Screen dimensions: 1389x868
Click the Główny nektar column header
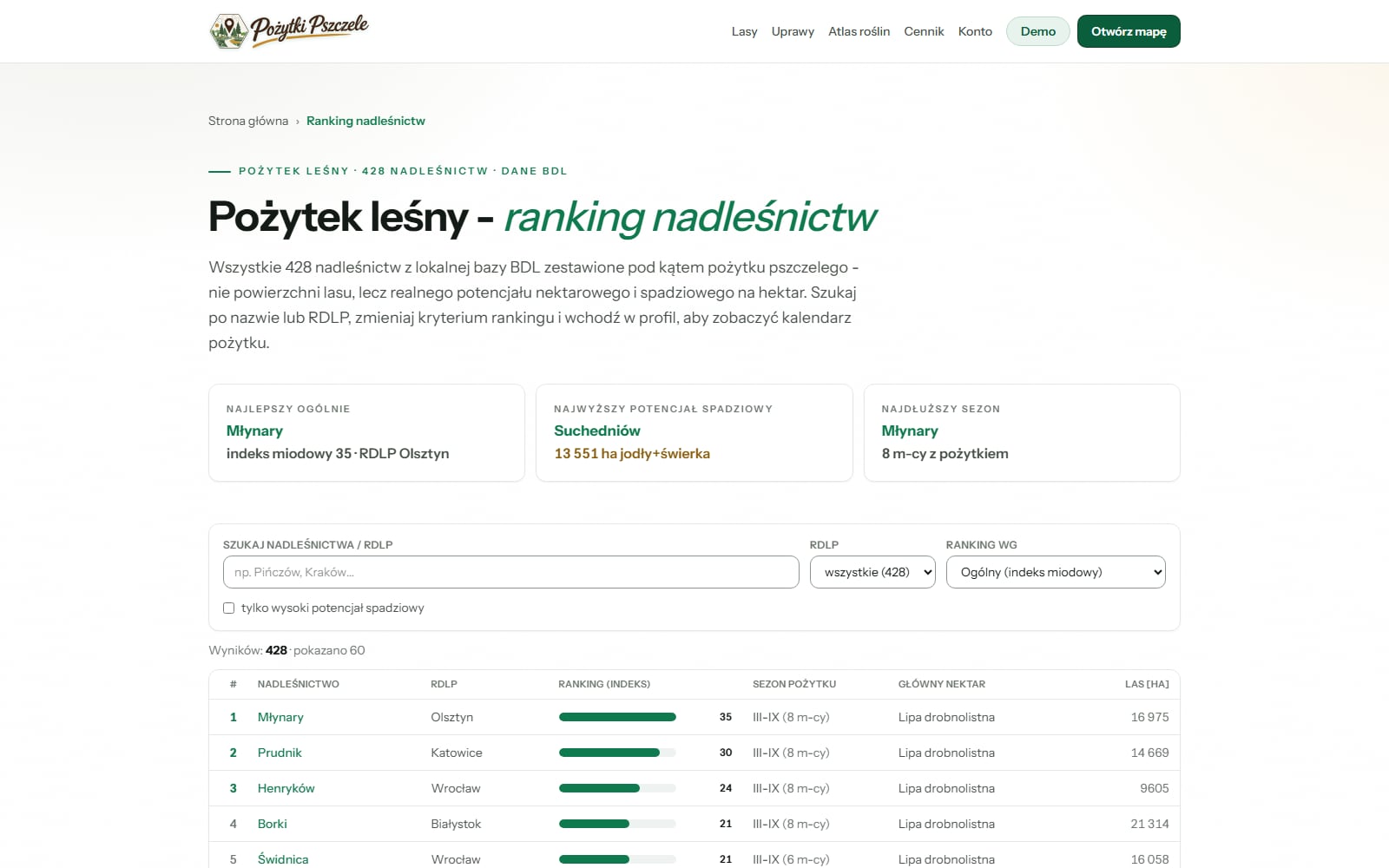[942, 684]
